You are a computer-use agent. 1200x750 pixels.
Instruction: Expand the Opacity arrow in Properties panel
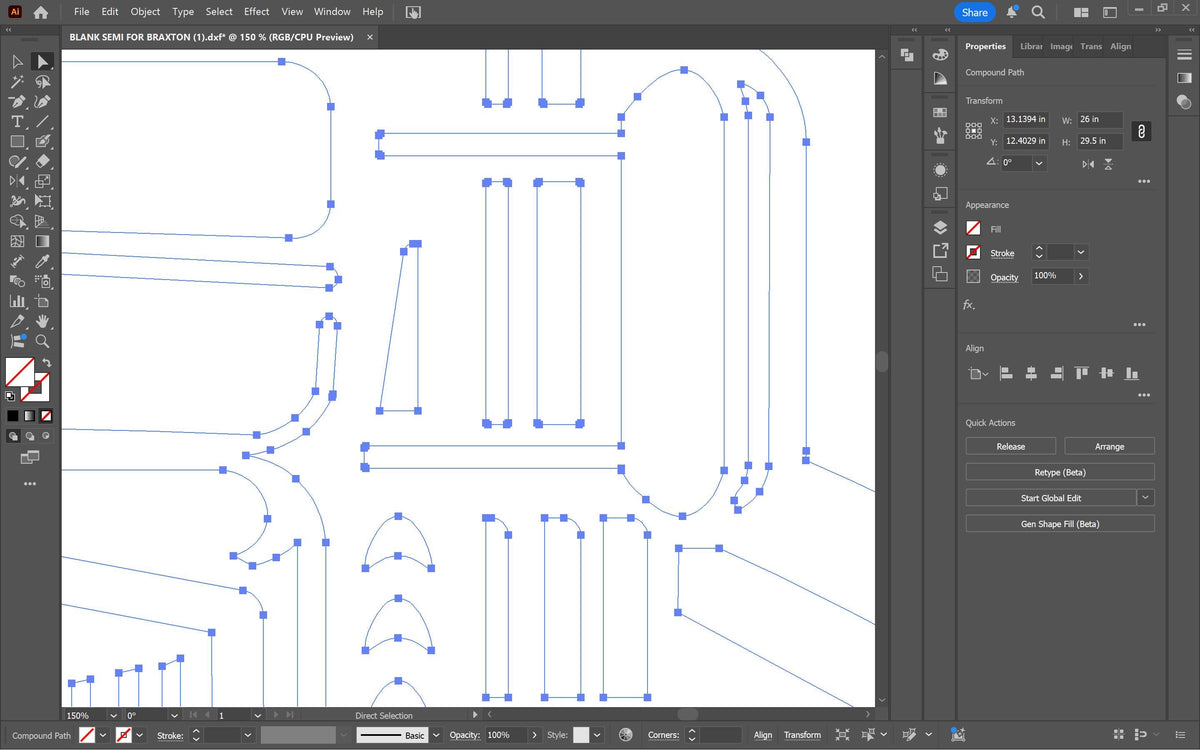click(1081, 276)
